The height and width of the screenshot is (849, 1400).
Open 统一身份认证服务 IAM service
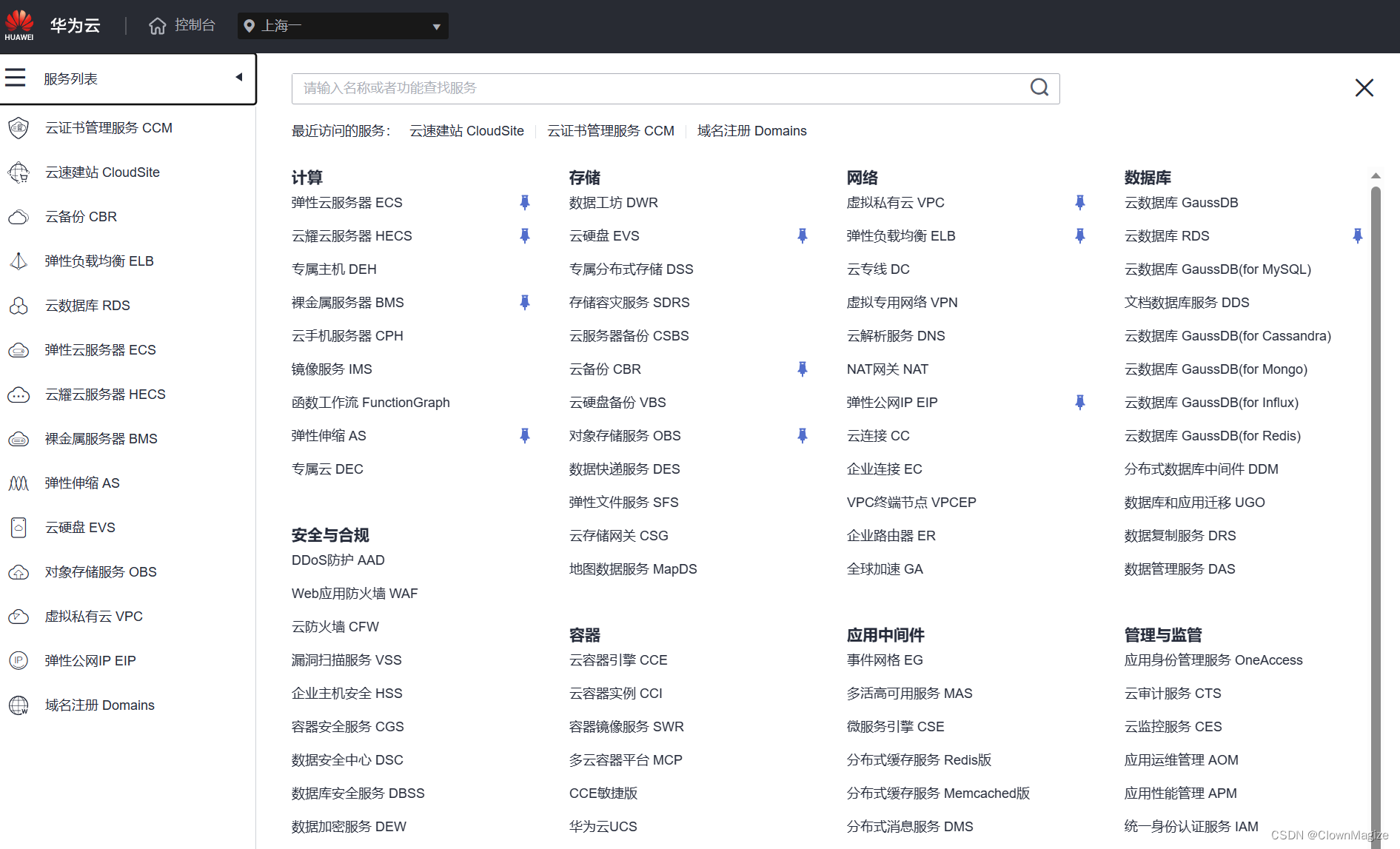click(1191, 827)
